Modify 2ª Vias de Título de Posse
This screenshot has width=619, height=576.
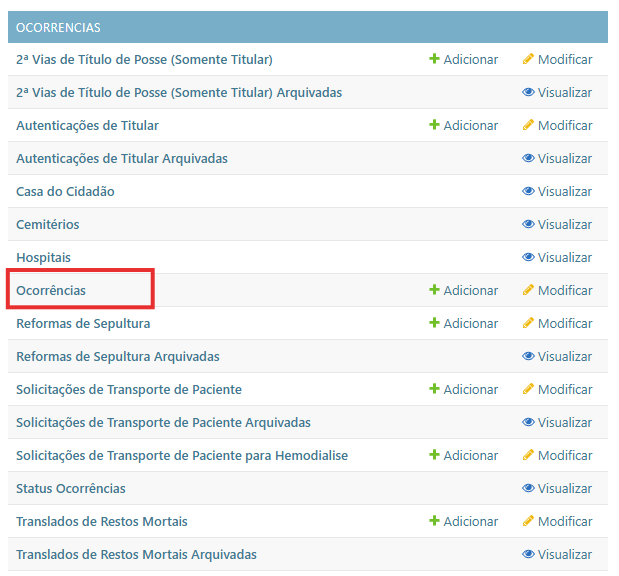[557, 59]
